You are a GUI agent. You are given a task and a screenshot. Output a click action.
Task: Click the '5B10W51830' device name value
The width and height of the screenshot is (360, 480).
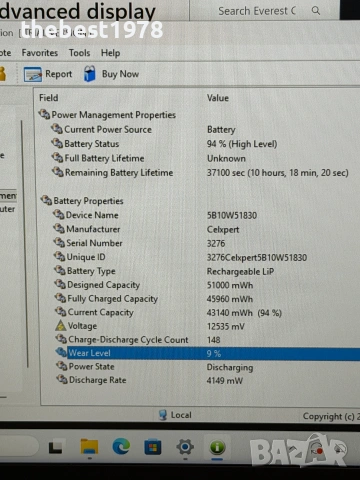(x=232, y=215)
